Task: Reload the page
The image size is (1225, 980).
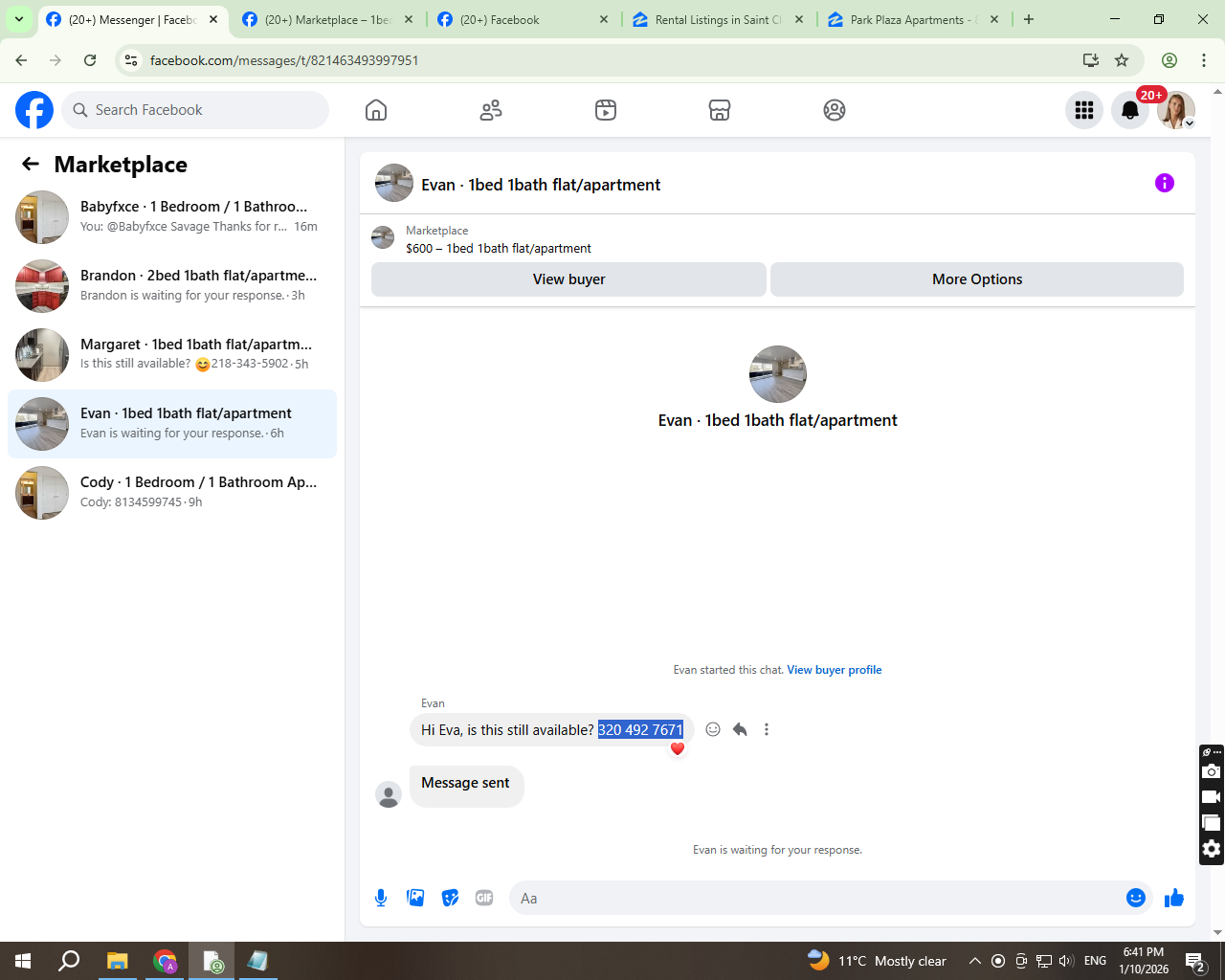Action: tap(90, 60)
